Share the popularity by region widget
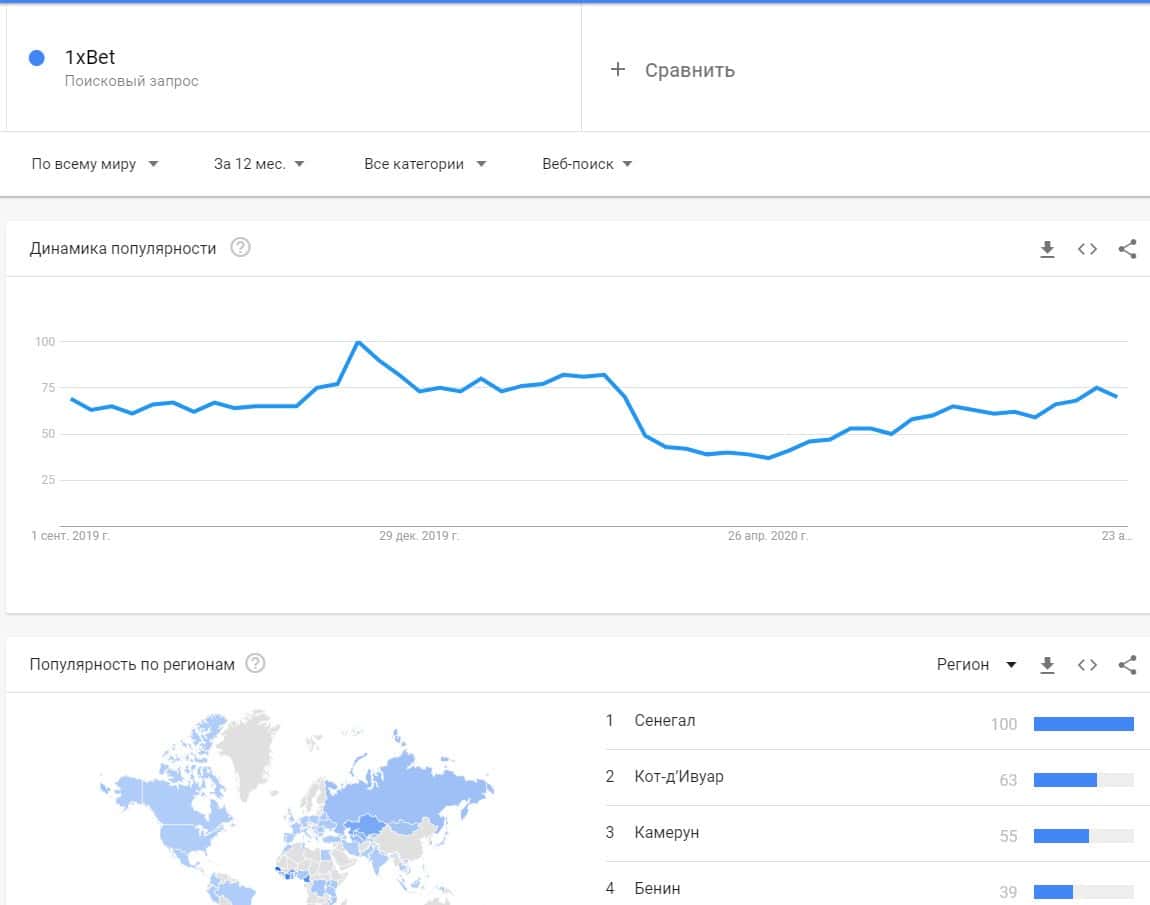Viewport: 1150px width, 905px height. (1127, 665)
